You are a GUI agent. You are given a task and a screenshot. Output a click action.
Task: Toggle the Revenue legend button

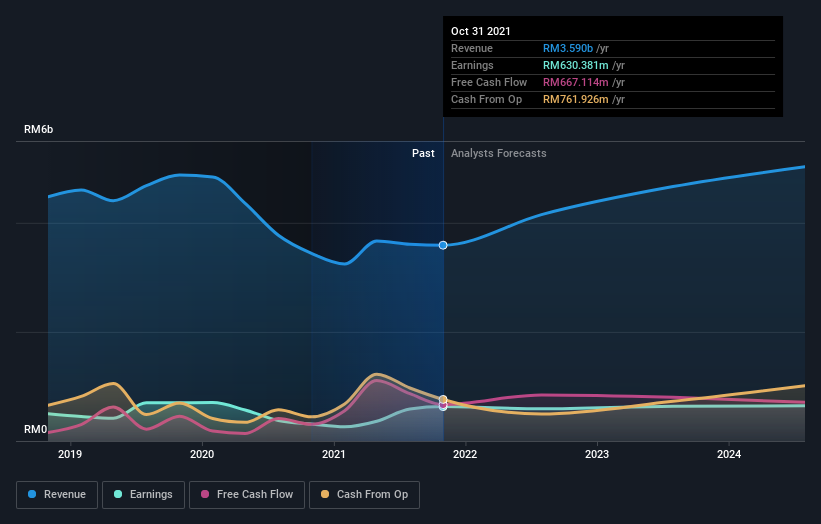pos(57,495)
